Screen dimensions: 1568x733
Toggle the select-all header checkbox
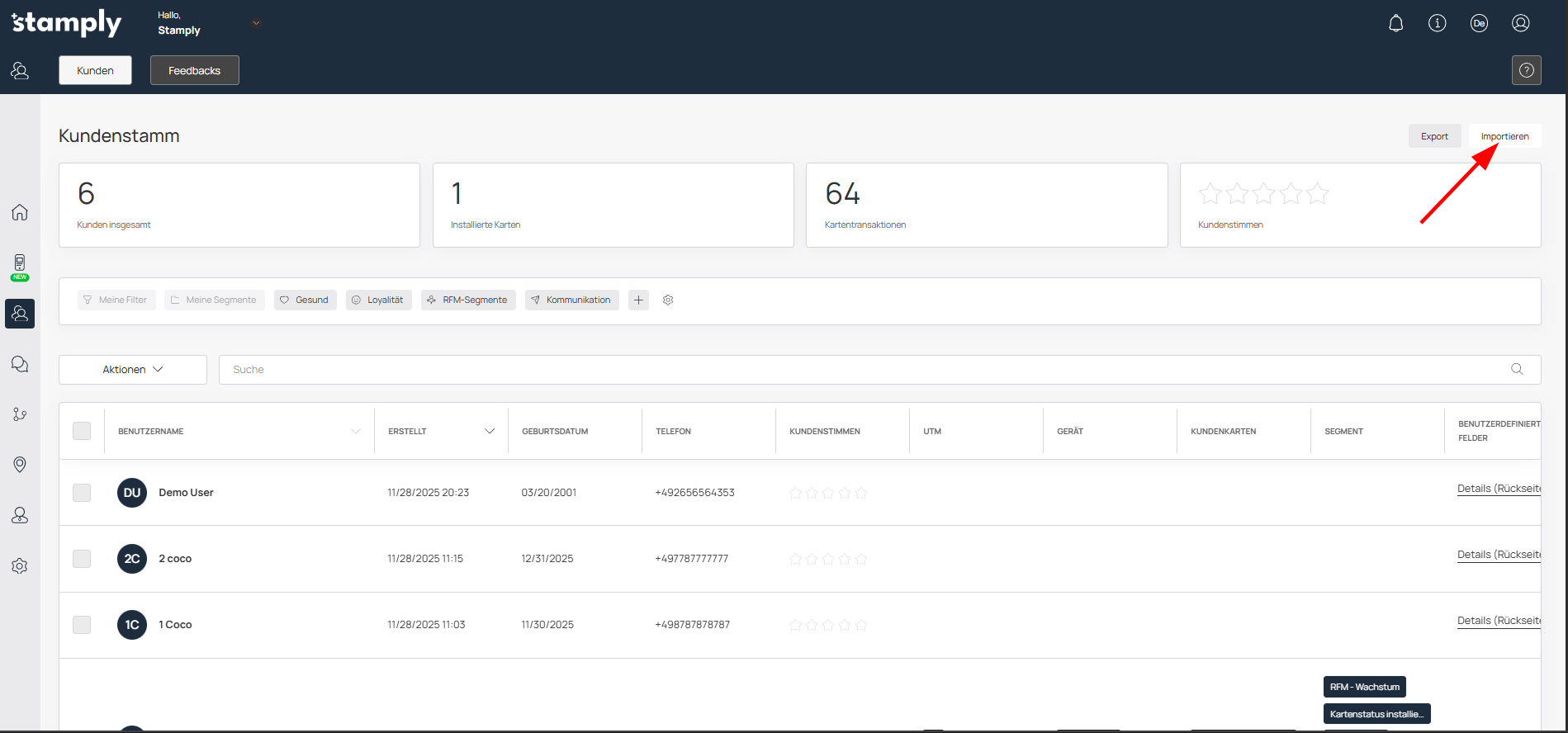click(82, 431)
